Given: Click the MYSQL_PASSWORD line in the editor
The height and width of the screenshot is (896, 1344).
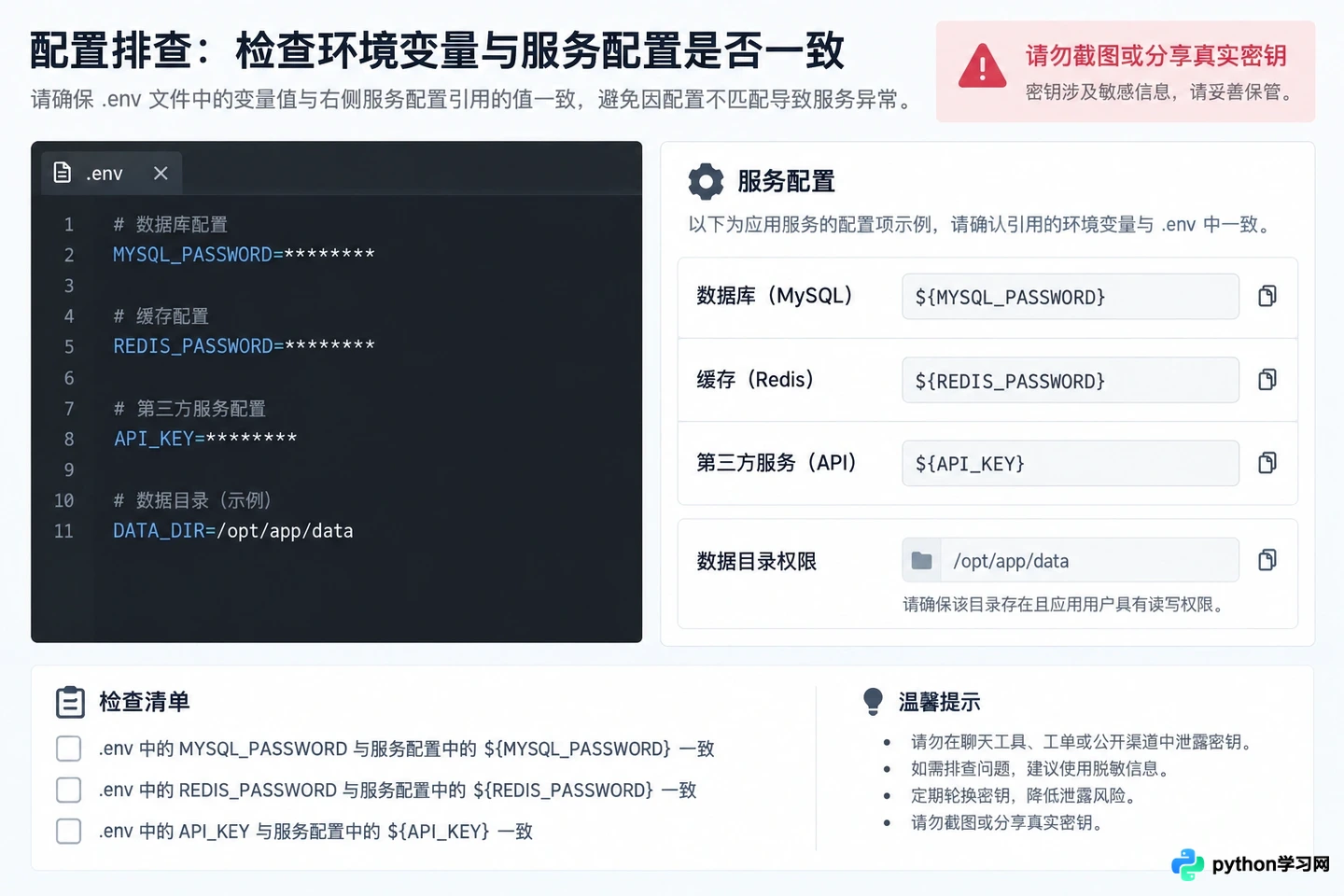Looking at the screenshot, I should [x=244, y=254].
